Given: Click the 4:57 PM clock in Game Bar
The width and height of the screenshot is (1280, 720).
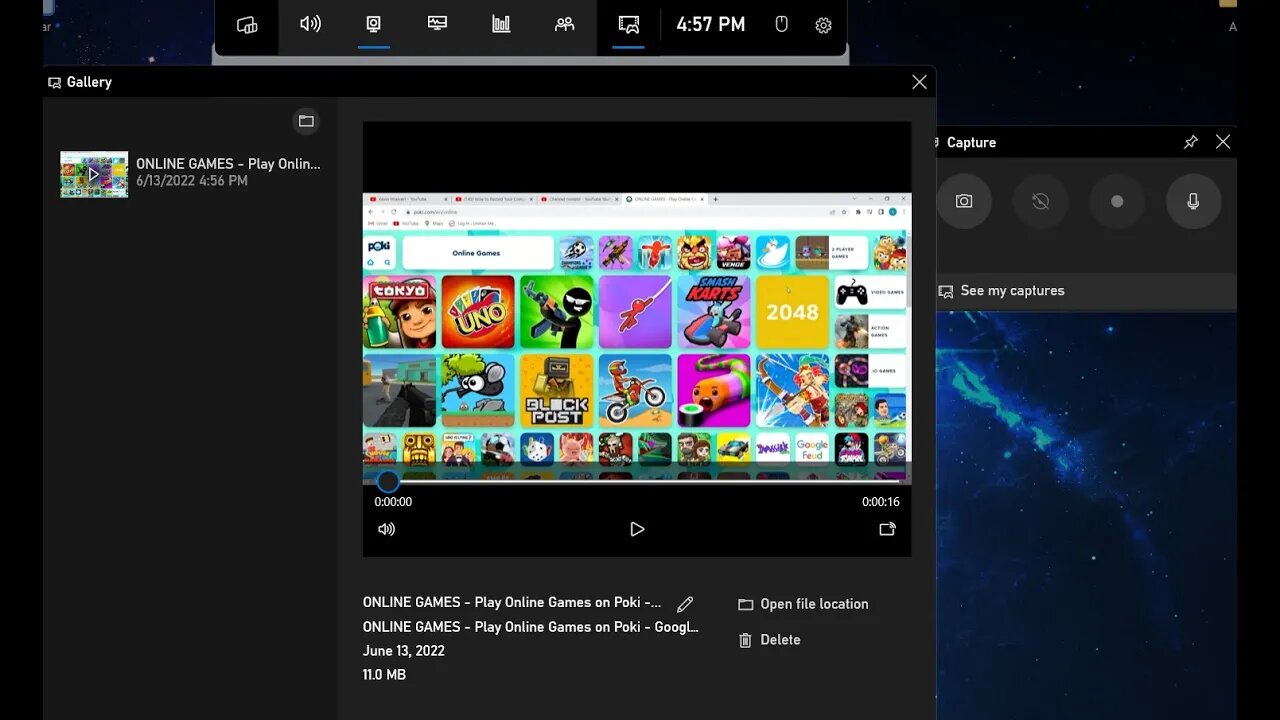Looking at the screenshot, I should [710, 25].
